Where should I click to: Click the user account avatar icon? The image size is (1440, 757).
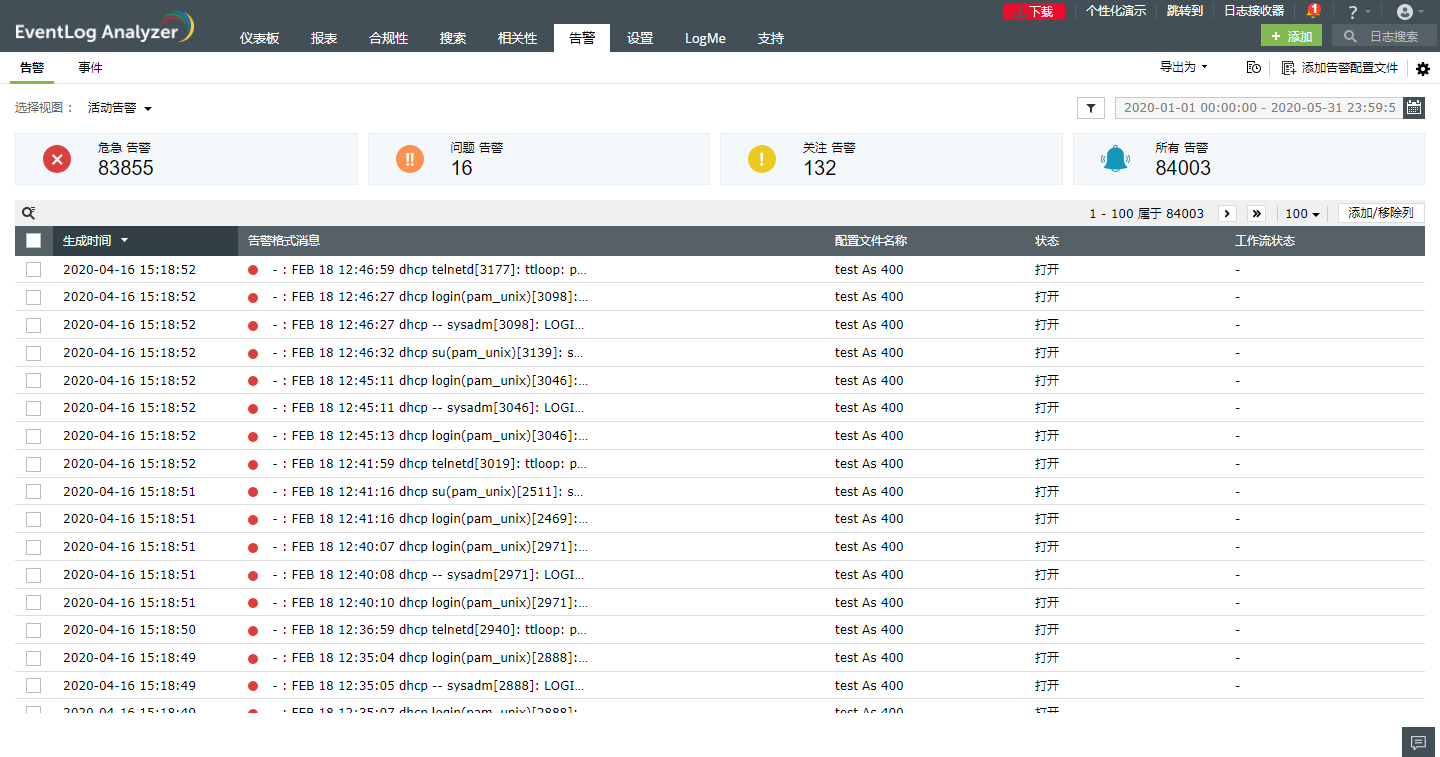point(1405,12)
